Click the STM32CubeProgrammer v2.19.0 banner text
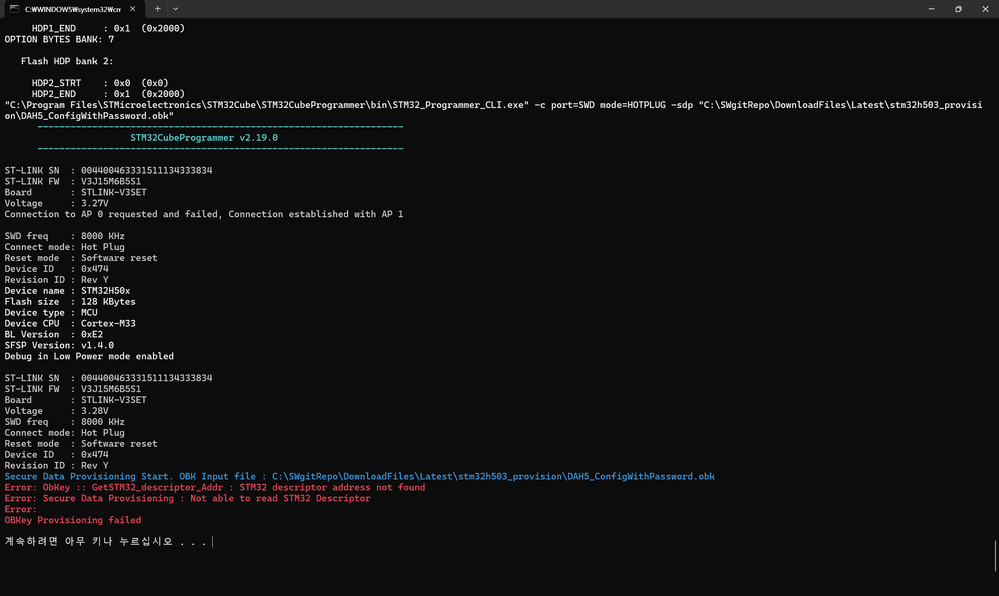 204,137
